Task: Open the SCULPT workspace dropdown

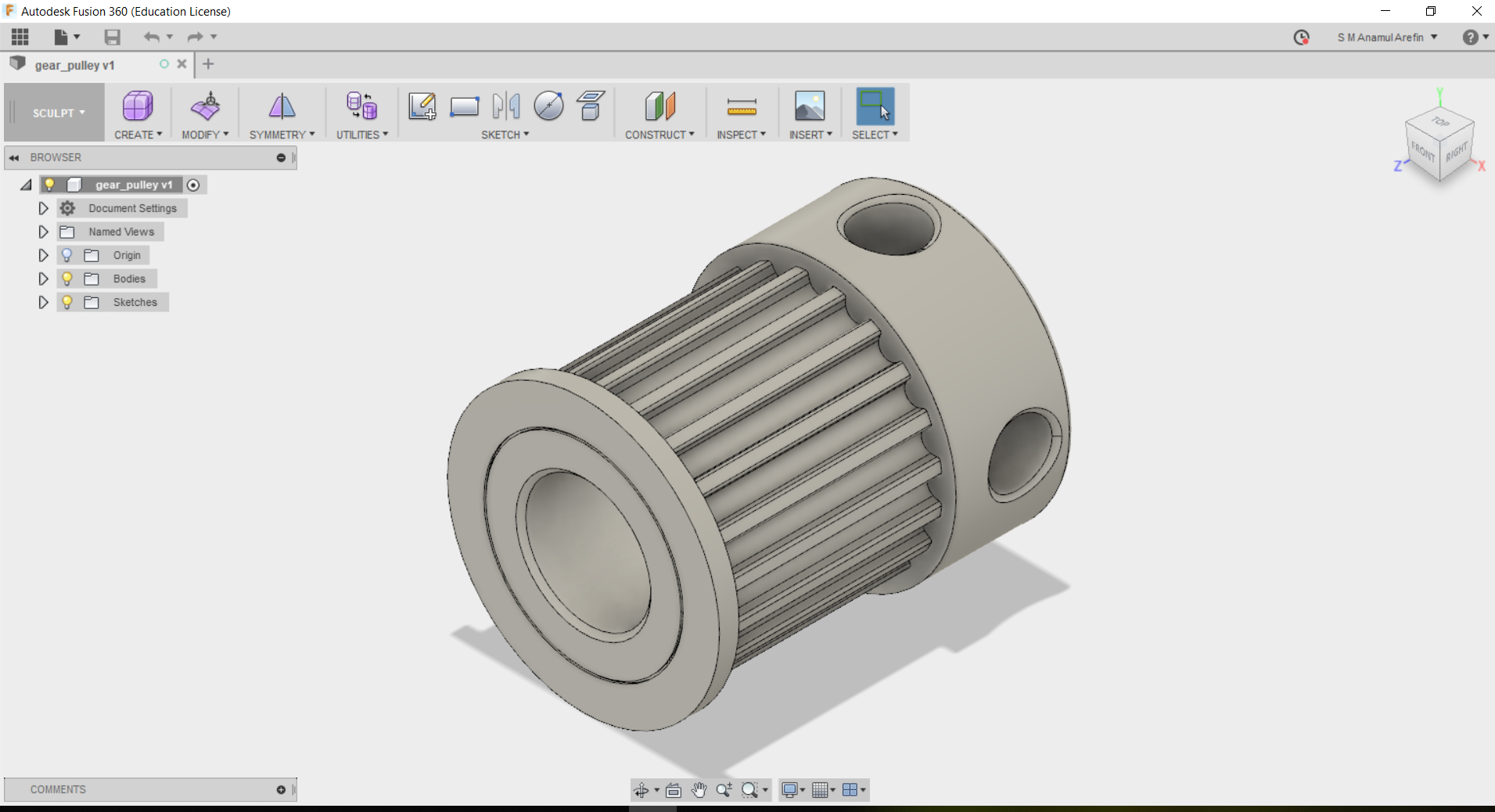Action: [x=59, y=113]
